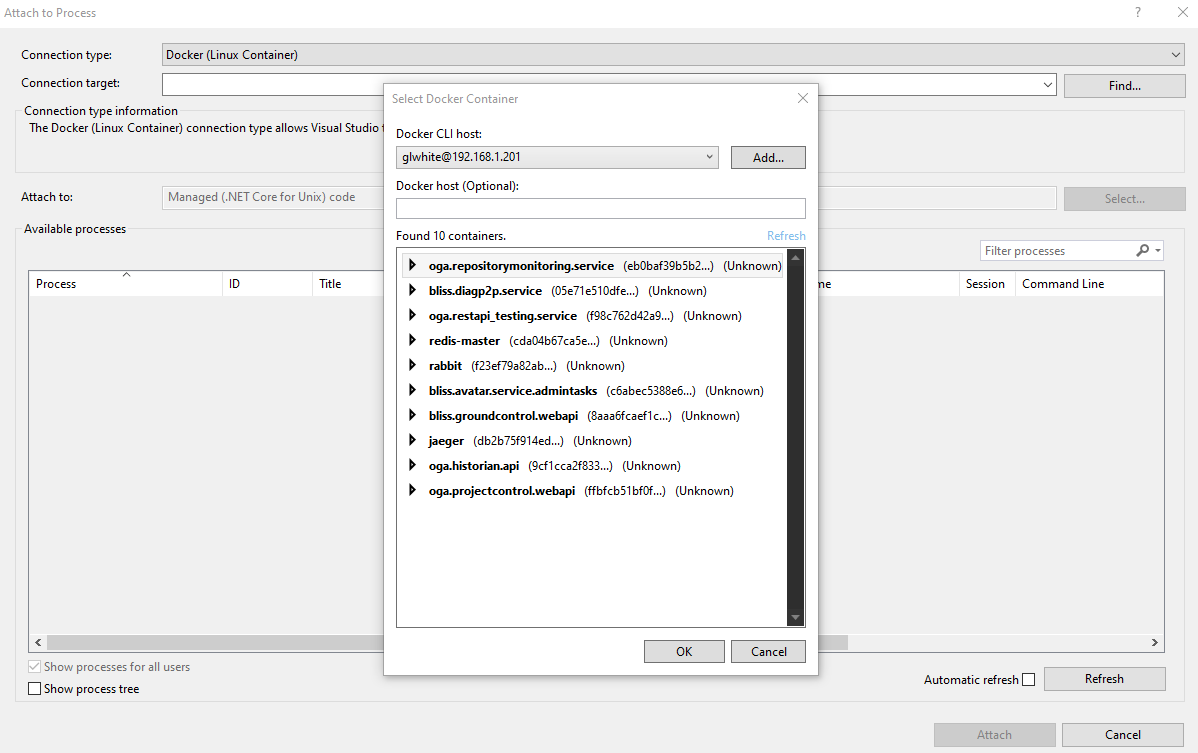Viewport: 1198px width, 753px height.
Task: Sort by the ID column header
Action: (267, 283)
